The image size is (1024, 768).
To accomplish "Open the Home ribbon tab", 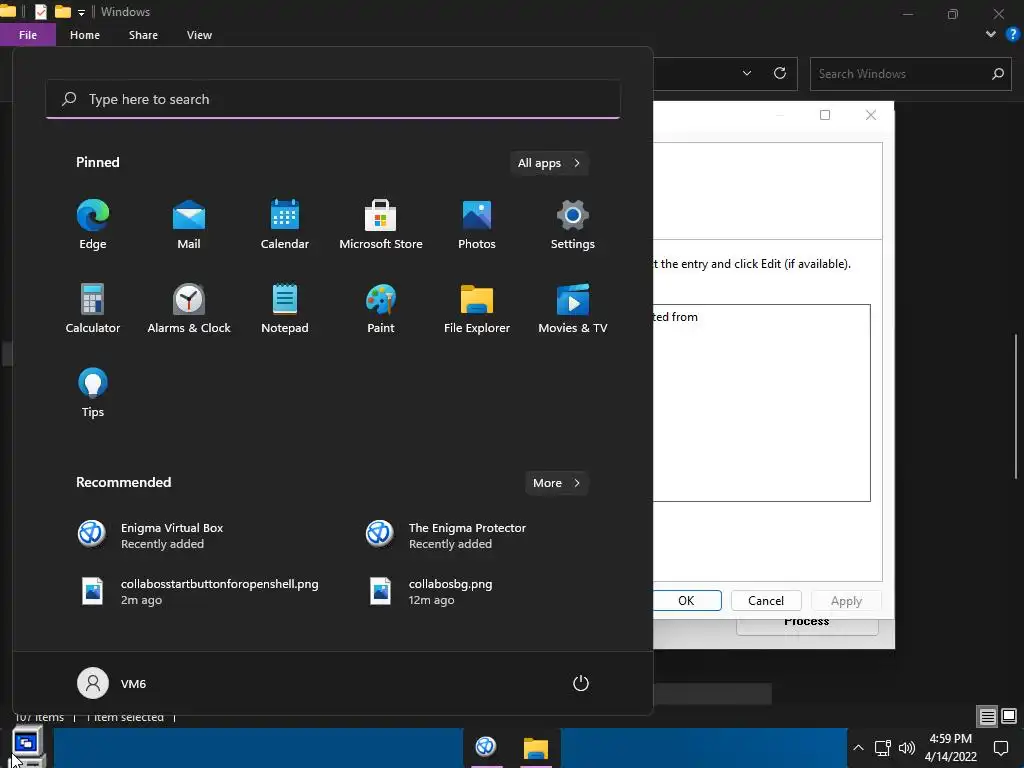I will (85, 35).
